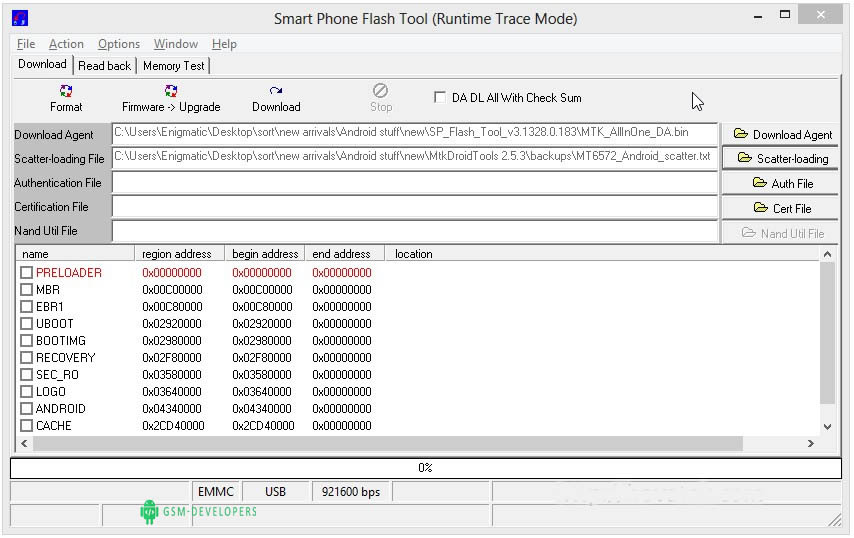Maximize the Flash Tool window
The width and height of the screenshot is (854, 538).
785,15
